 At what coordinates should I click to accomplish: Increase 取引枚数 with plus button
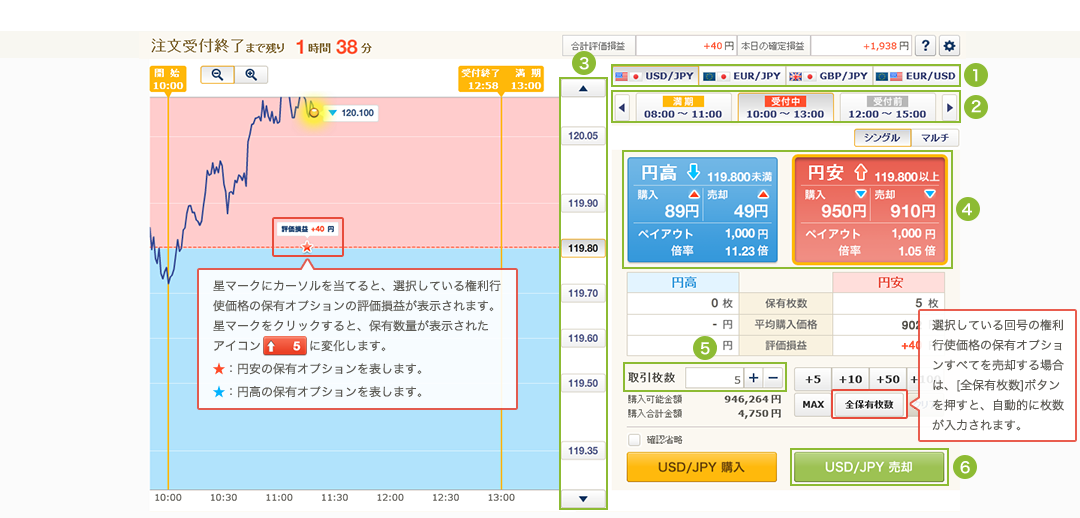(x=753, y=378)
